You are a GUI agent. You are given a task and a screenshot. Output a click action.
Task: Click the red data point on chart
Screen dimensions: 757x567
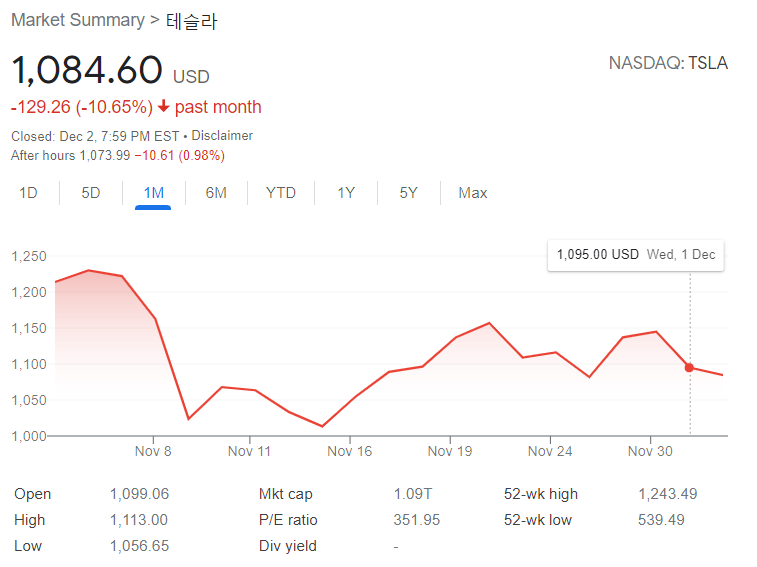689,368
